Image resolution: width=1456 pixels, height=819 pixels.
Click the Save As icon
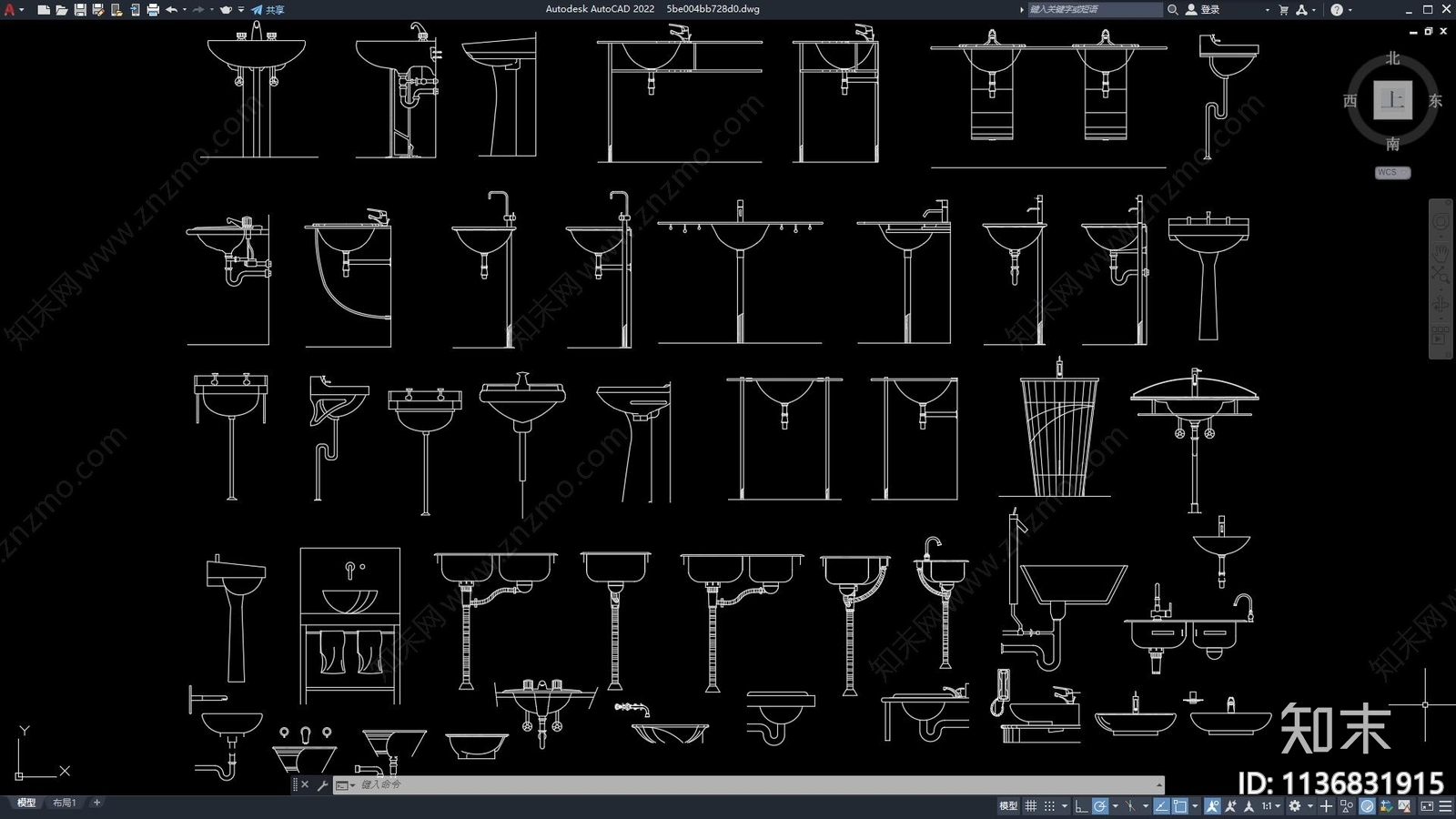point(98,9)
